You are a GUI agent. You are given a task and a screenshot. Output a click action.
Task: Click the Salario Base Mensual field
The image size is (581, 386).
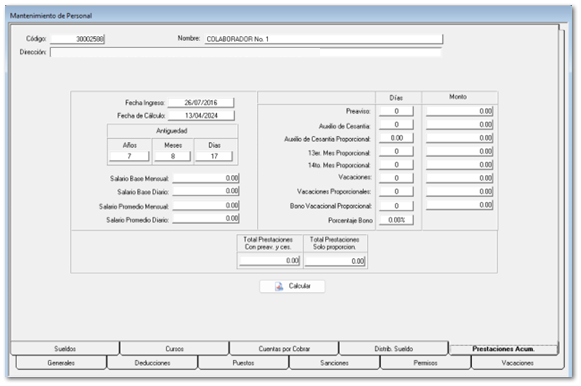[206, 178]
